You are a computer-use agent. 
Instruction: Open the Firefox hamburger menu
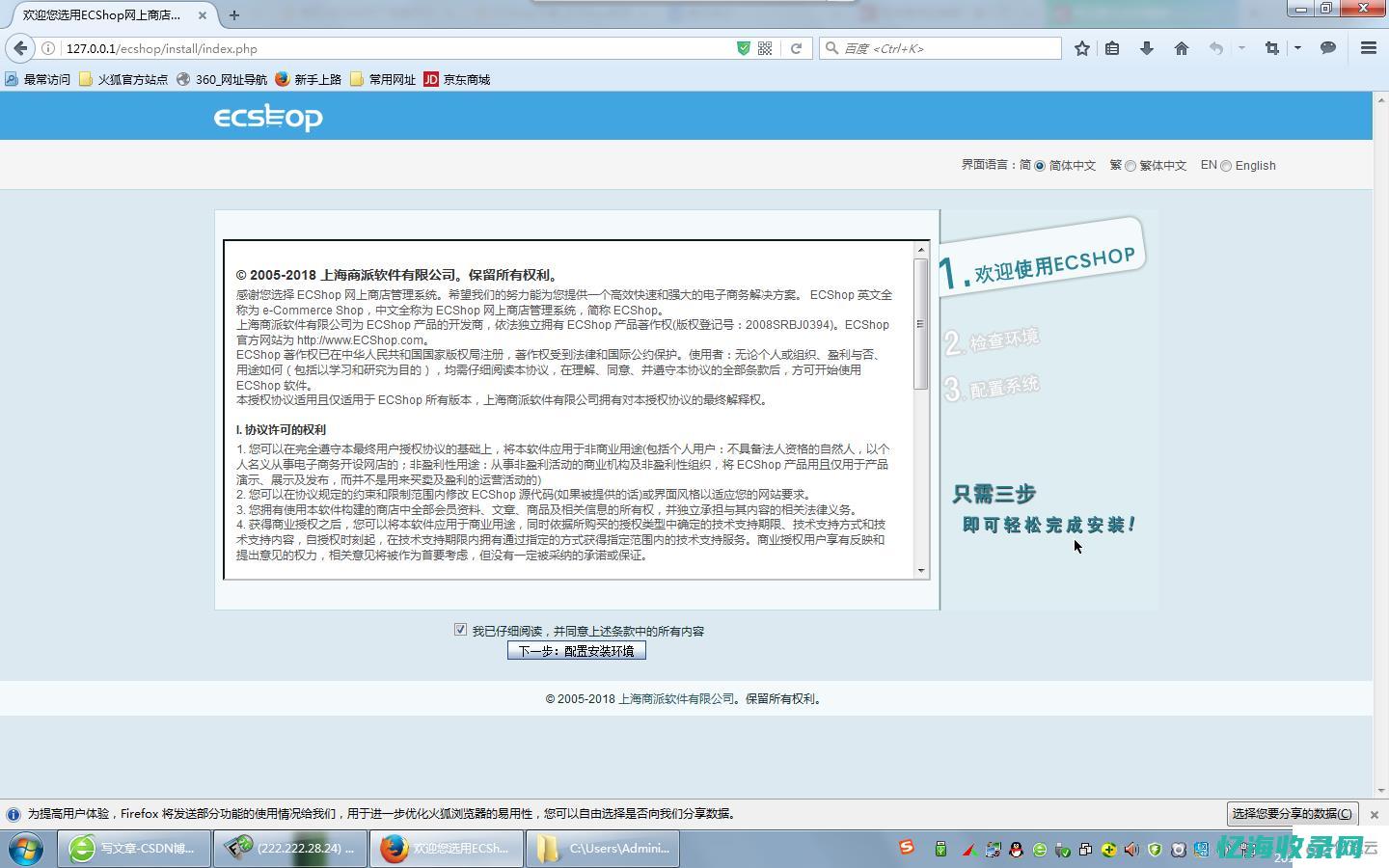click(1369, 48)
